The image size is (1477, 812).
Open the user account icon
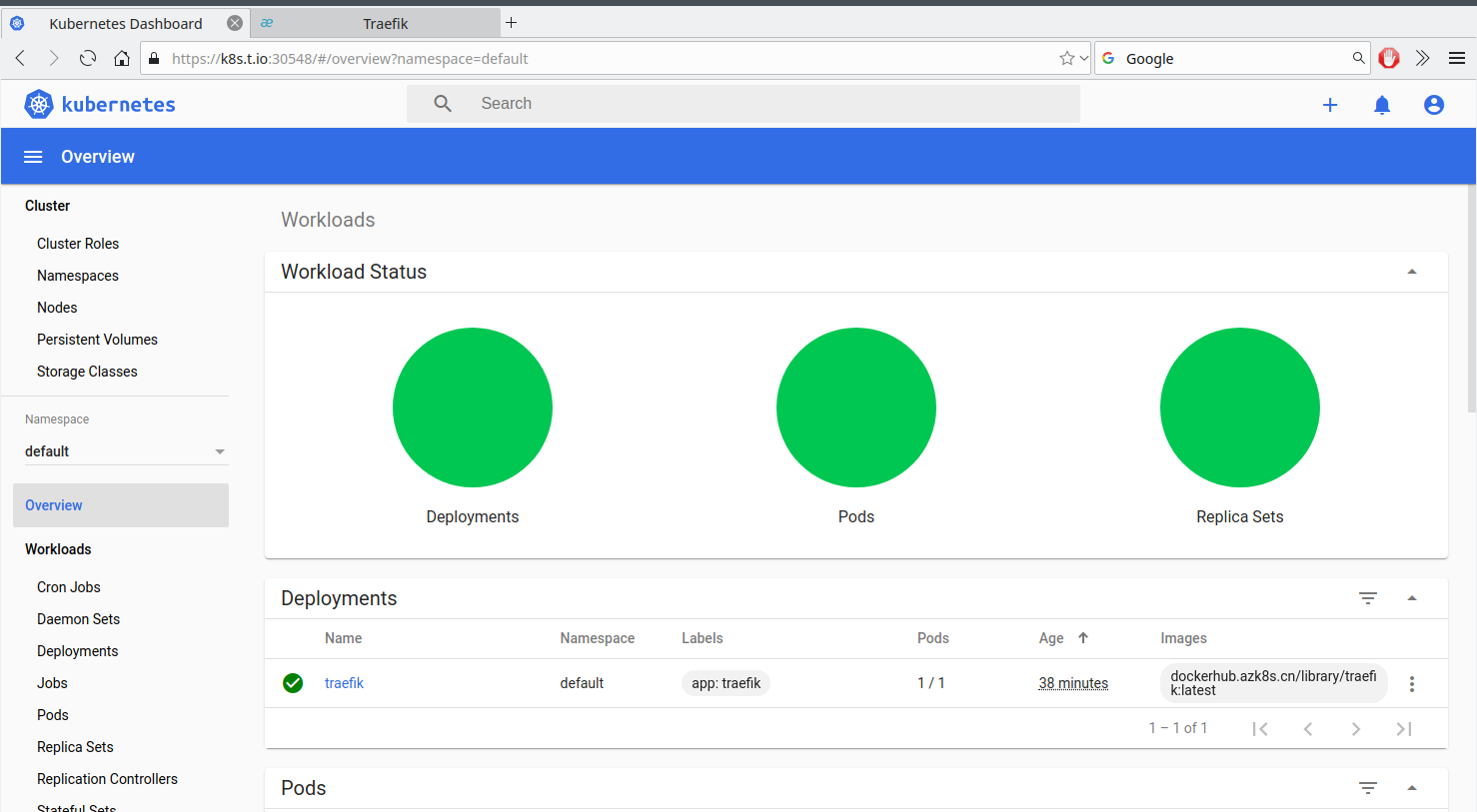[1434, 105]
